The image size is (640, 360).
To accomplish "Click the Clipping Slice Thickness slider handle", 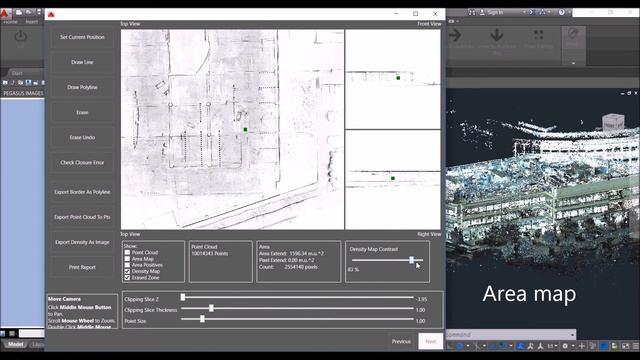I will [211, 308].
